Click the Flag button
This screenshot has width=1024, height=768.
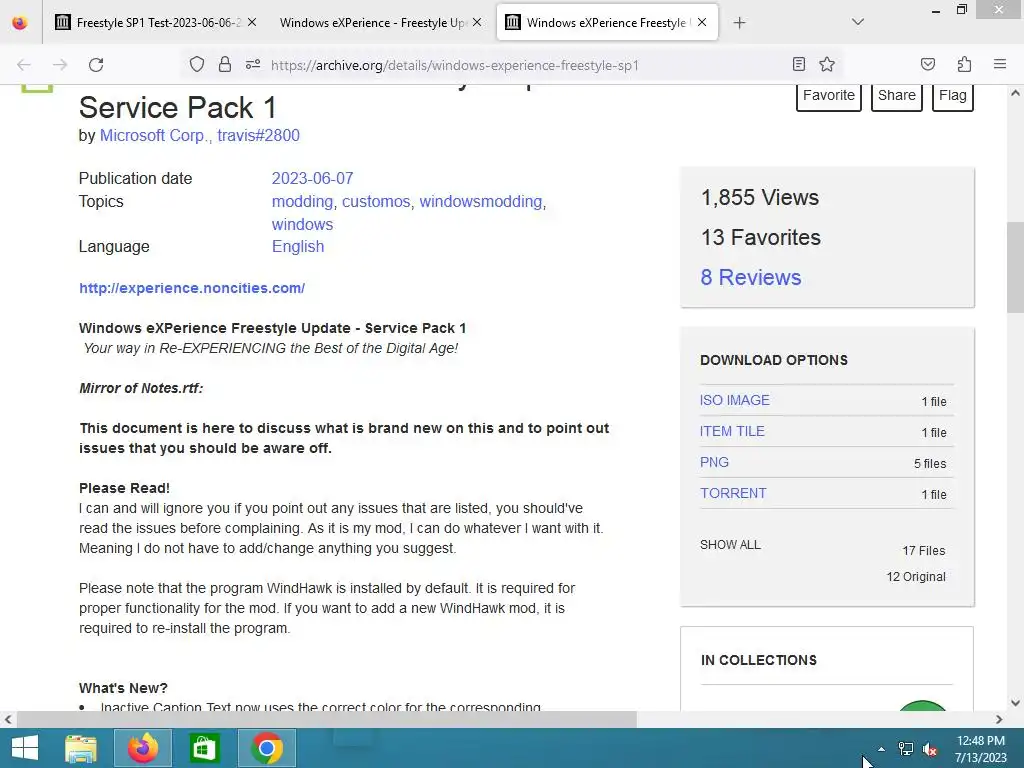(953, 96)
